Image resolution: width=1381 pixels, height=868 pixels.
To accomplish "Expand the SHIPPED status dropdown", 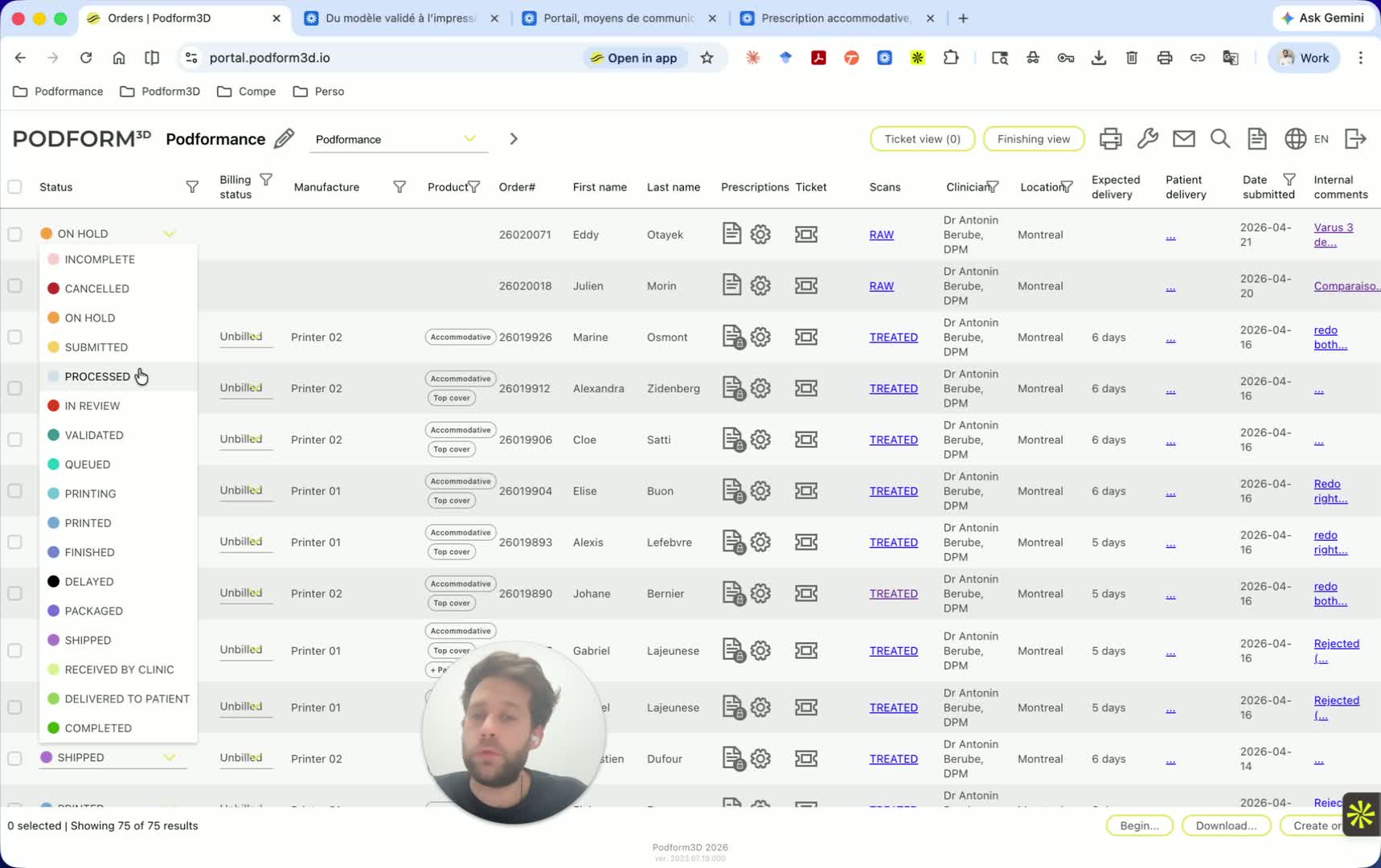I will point(169,757).
